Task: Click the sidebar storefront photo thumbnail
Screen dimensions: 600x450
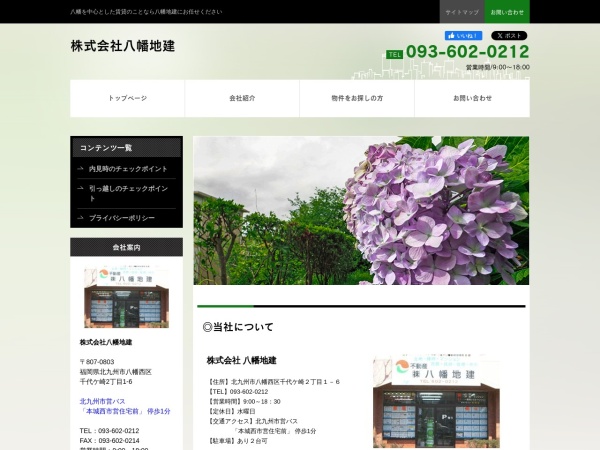Action: 126,297
